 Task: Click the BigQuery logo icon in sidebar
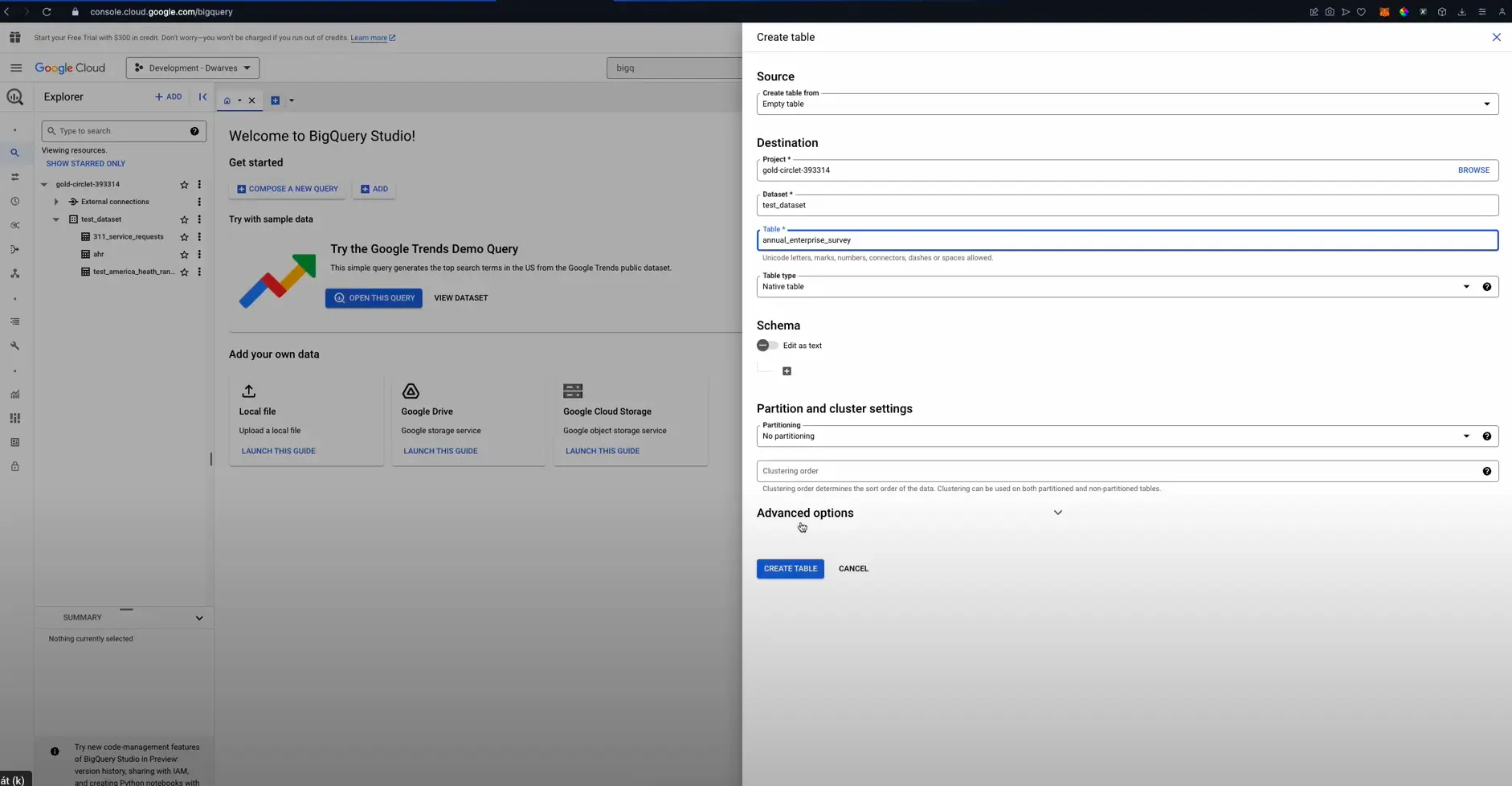coord(14,97)
